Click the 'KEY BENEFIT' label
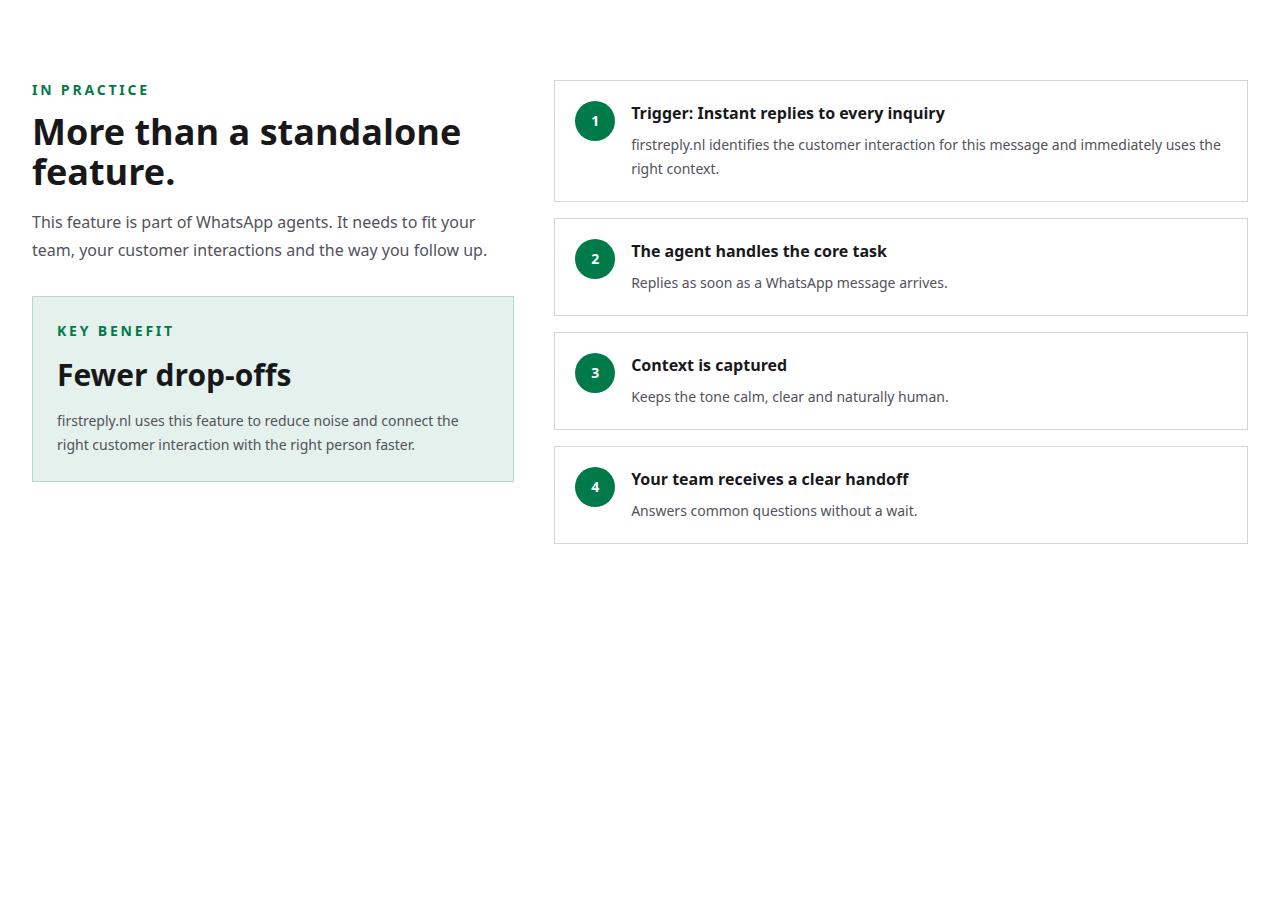The height and width of the screenshot is (900, 1280). point(116,331)
